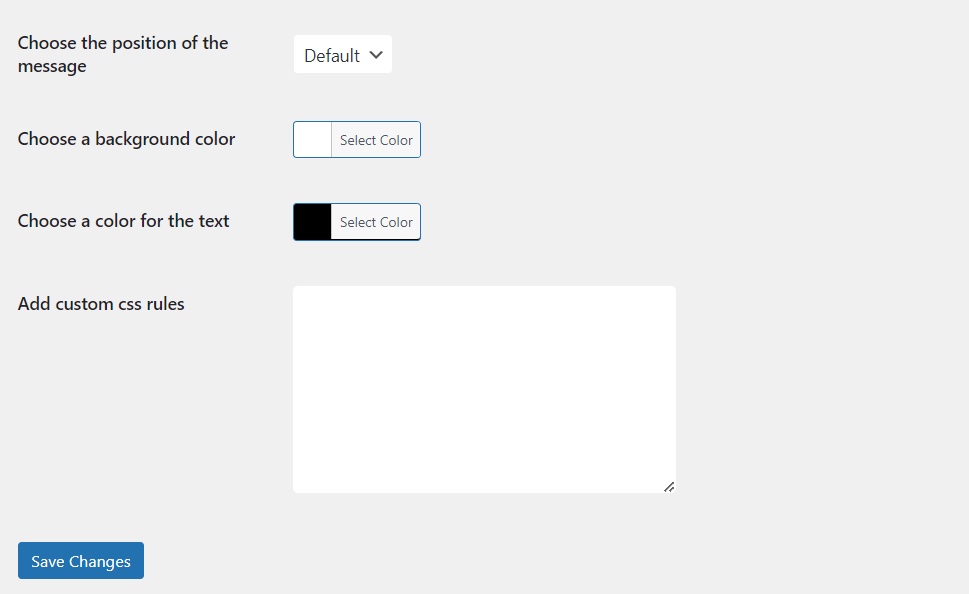Image resolution: width=969 pixels, height=594 pixels.
Task: Click the white background color swatch
Action: [313, 140]
